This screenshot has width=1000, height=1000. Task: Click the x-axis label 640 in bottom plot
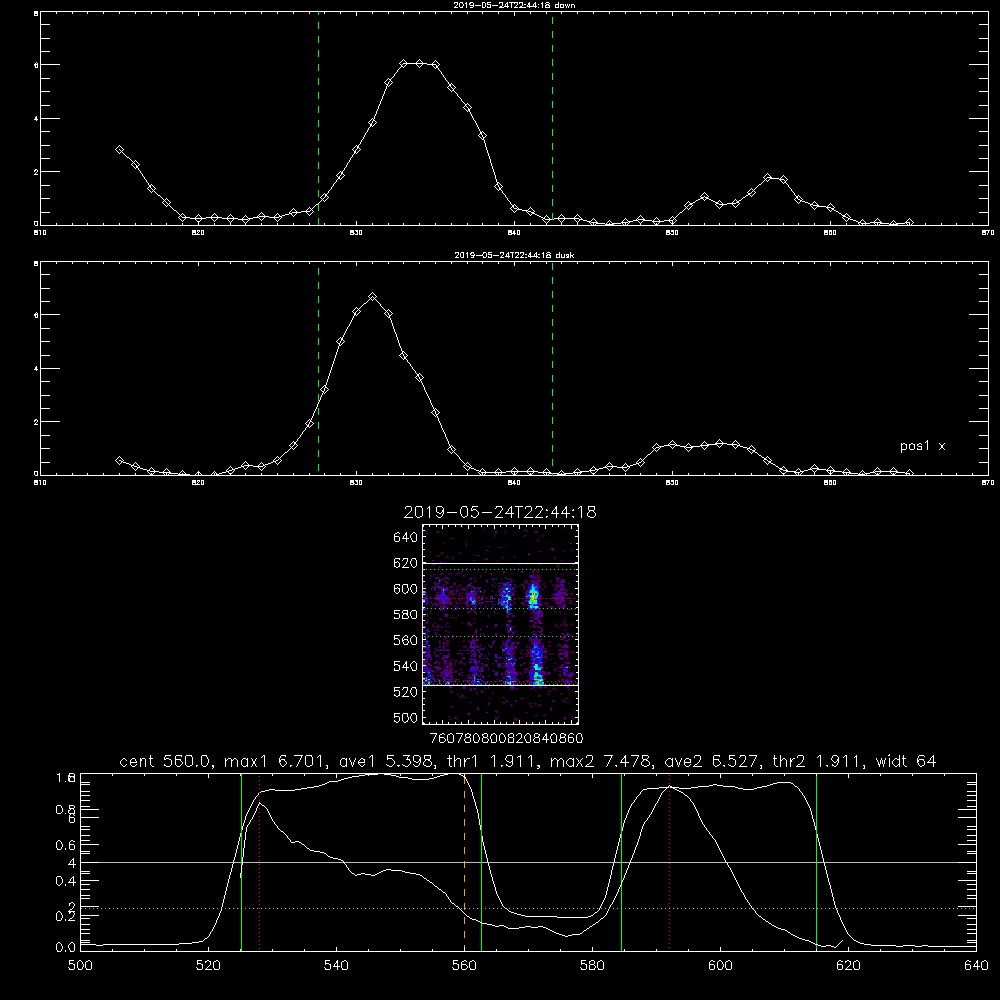point(976,966)
